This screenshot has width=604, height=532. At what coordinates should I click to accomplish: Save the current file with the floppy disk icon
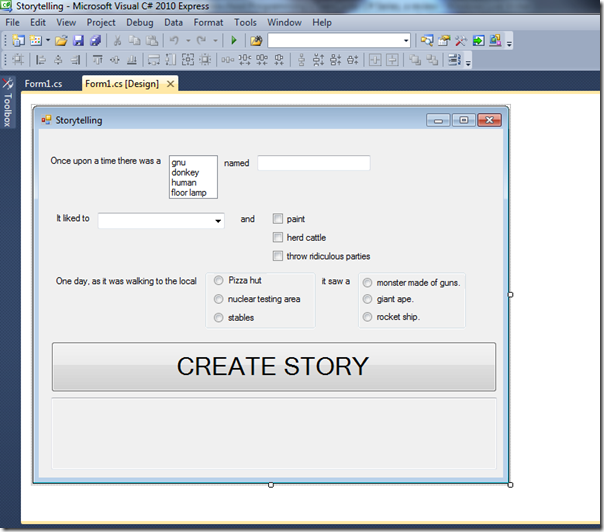78,41
